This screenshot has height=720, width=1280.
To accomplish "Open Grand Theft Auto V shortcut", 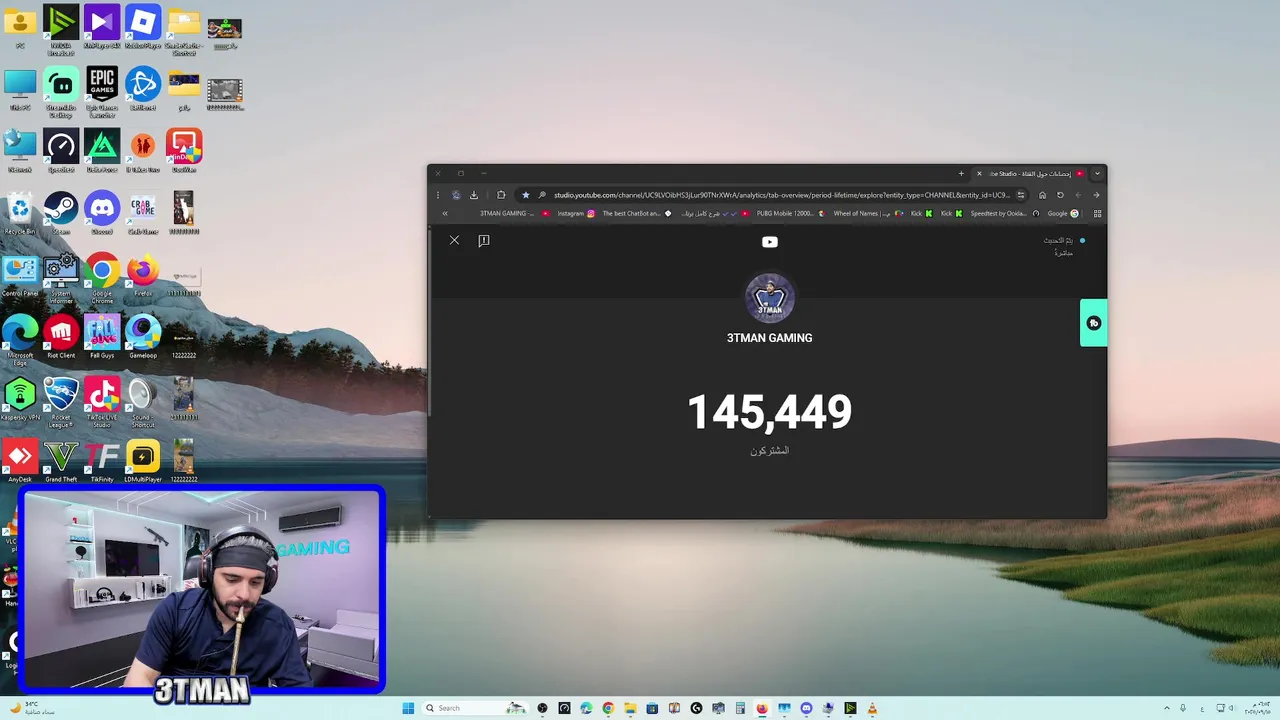I will pyautogui.click(x=61, y=462).
